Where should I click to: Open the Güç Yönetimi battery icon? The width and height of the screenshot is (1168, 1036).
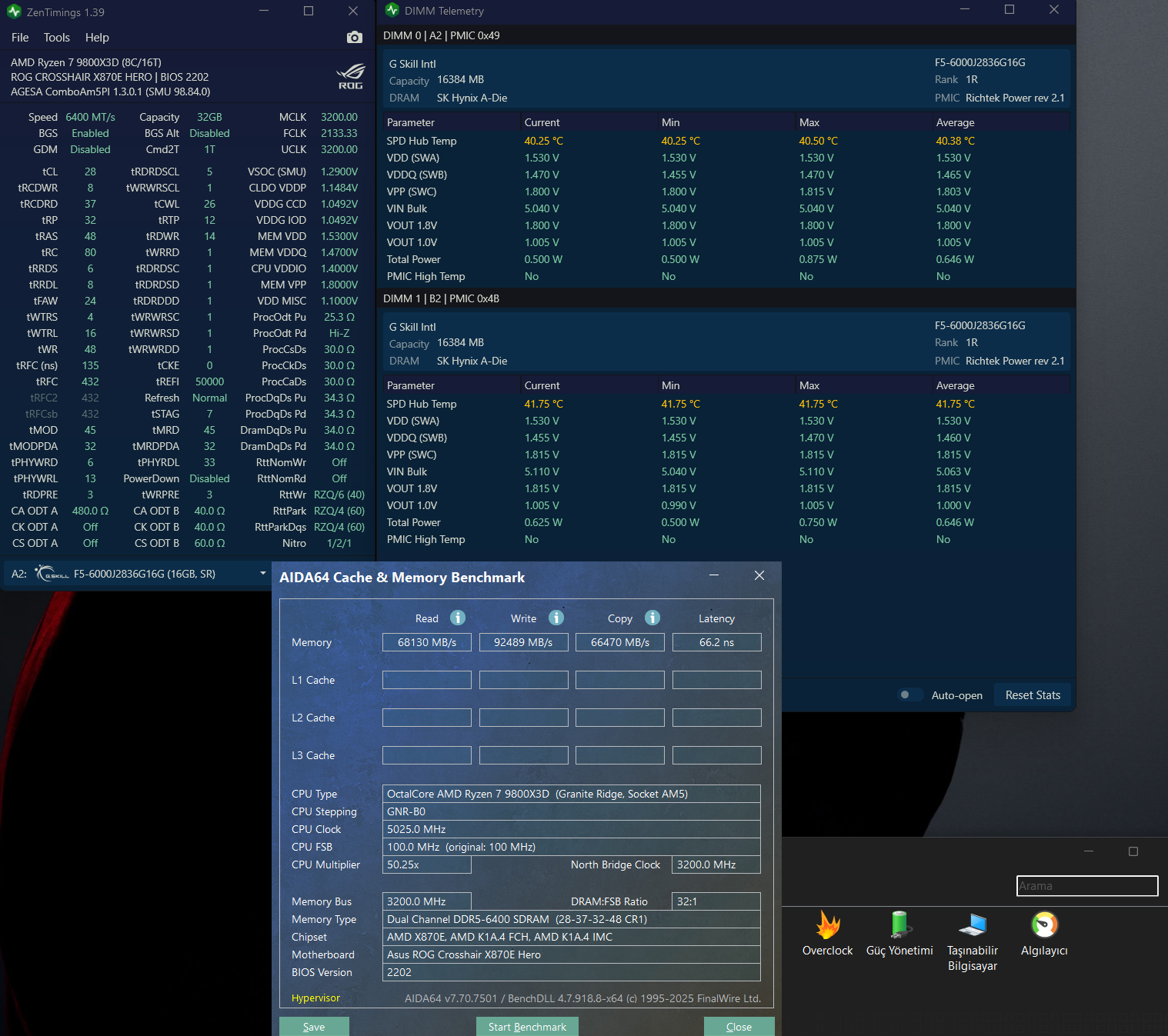point(899,925)
